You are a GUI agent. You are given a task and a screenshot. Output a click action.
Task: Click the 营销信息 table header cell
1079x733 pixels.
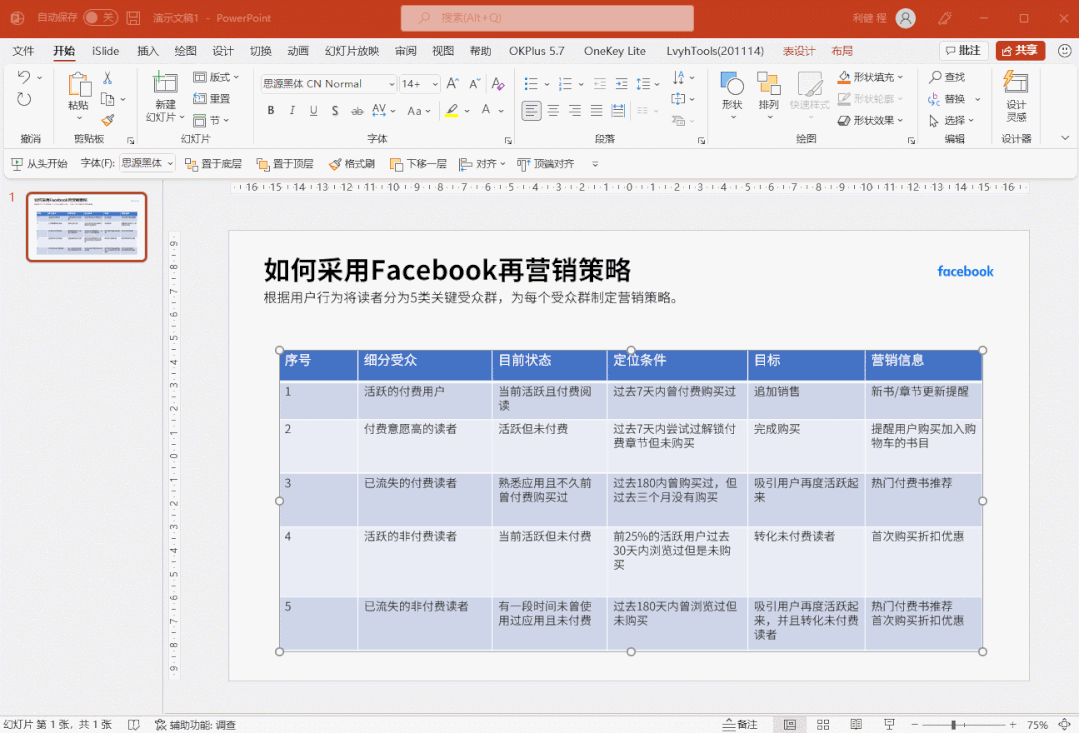click(x=923, y=364)
